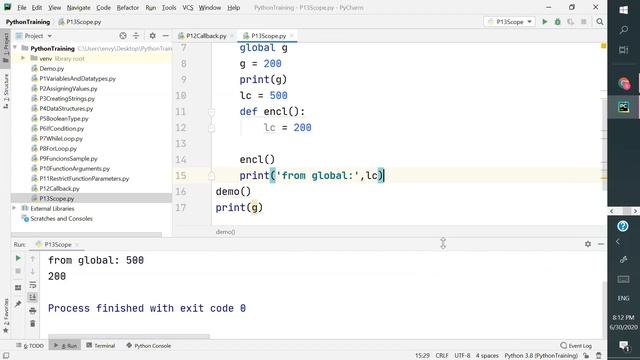Click demo() breadcrumb below editor
This screenshot has height=360, width=640.
[225, 232]
